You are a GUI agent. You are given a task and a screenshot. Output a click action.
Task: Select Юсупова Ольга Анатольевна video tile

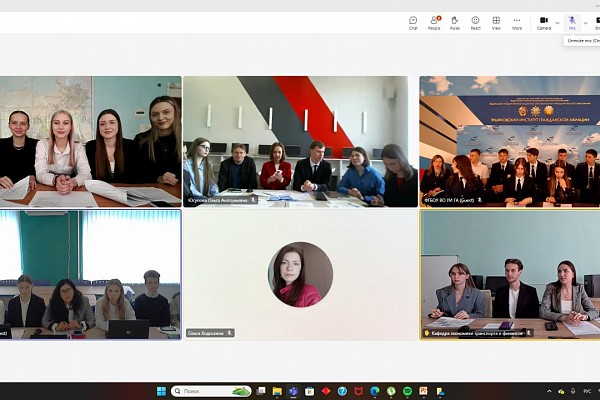point(300,142)
